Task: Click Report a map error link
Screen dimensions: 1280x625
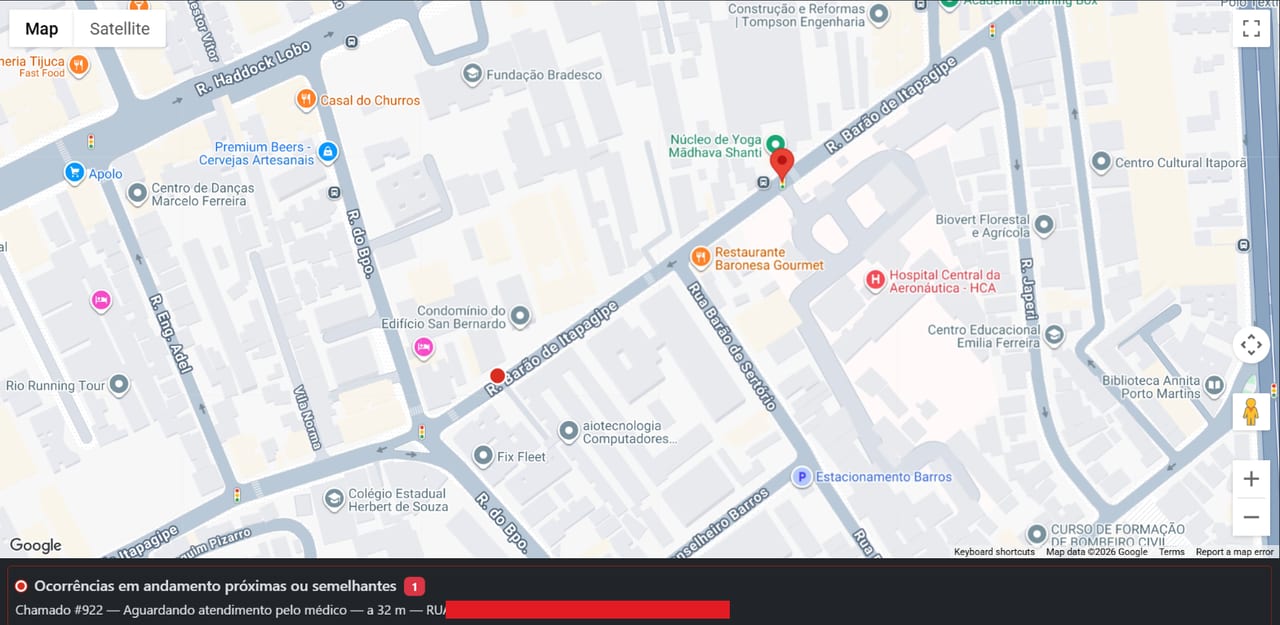Action: (x=1235, y=552)
